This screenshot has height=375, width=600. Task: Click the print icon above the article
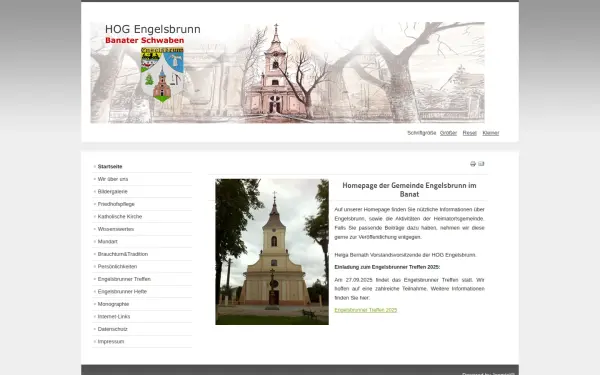pyautogui.click(x=473, y=164)
